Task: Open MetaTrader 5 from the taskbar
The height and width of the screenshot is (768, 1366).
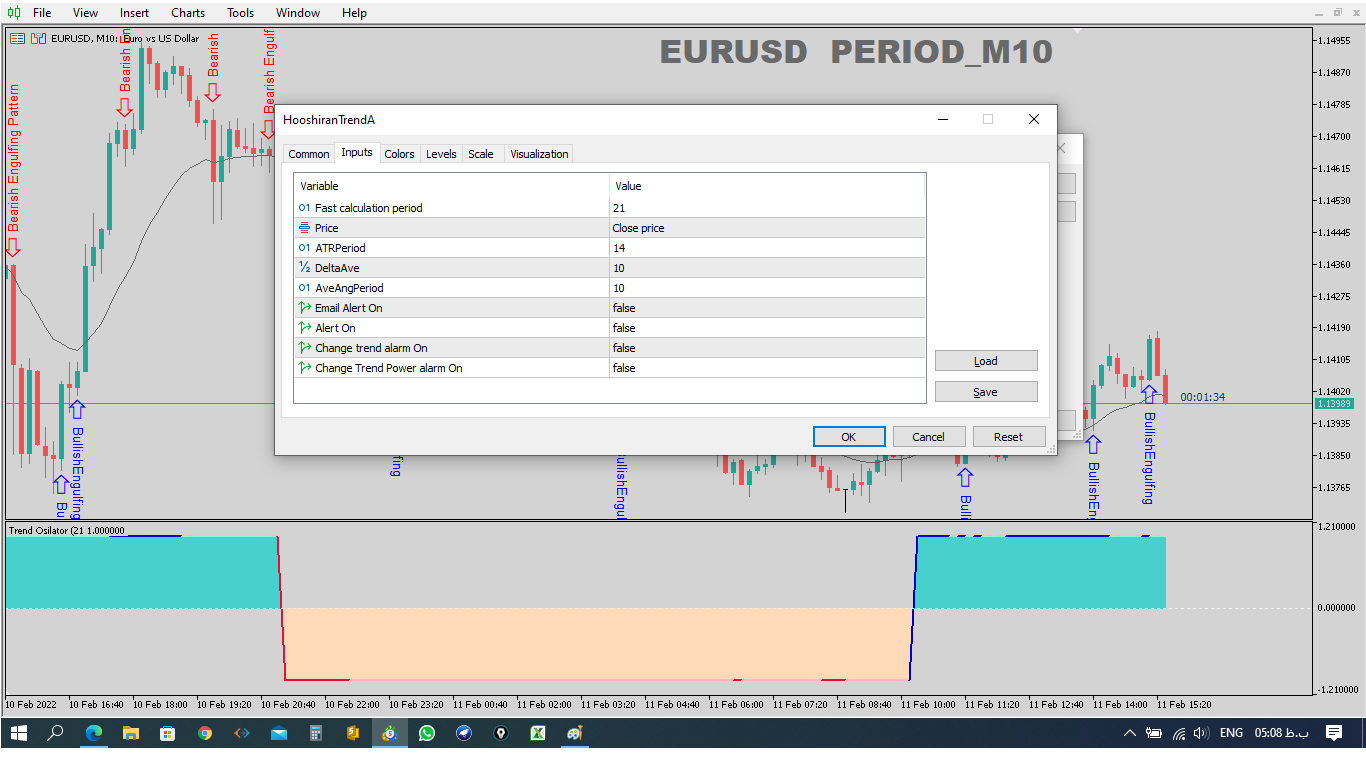Action: pos(389,733)
